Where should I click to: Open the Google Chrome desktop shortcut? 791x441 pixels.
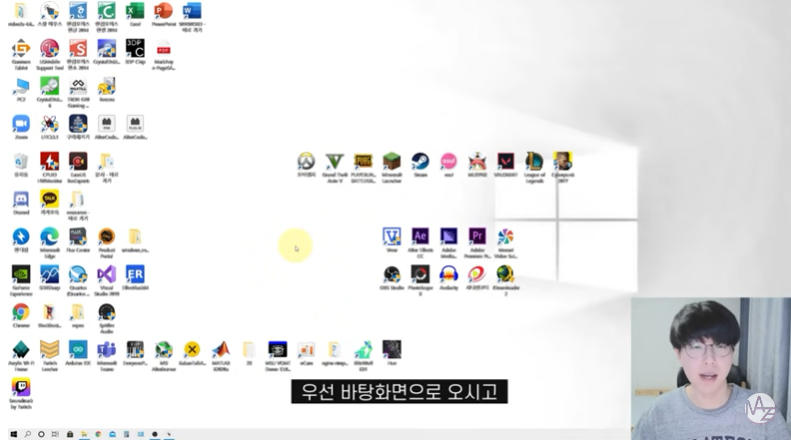(21, 315)
